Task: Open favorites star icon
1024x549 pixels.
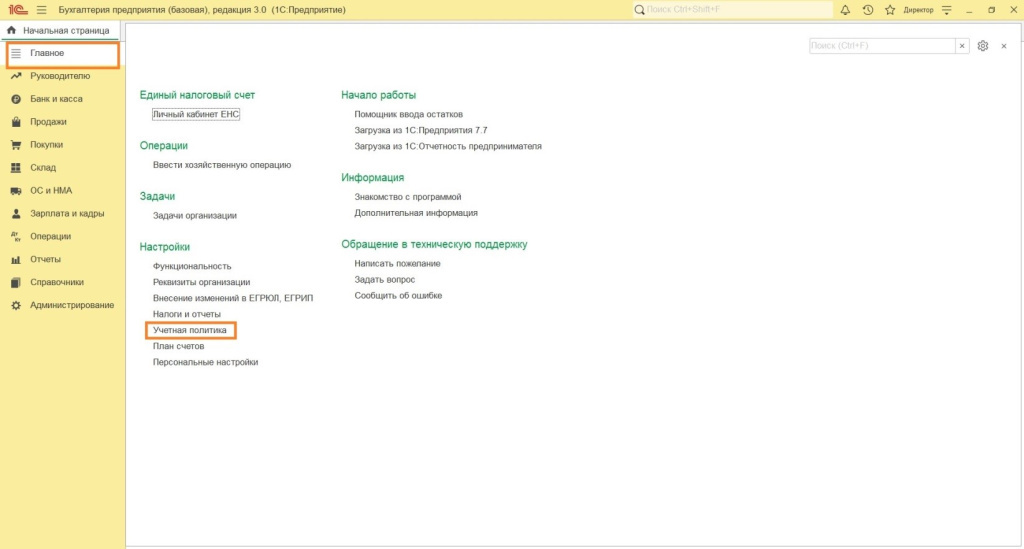Action: [x=889, y=10]
